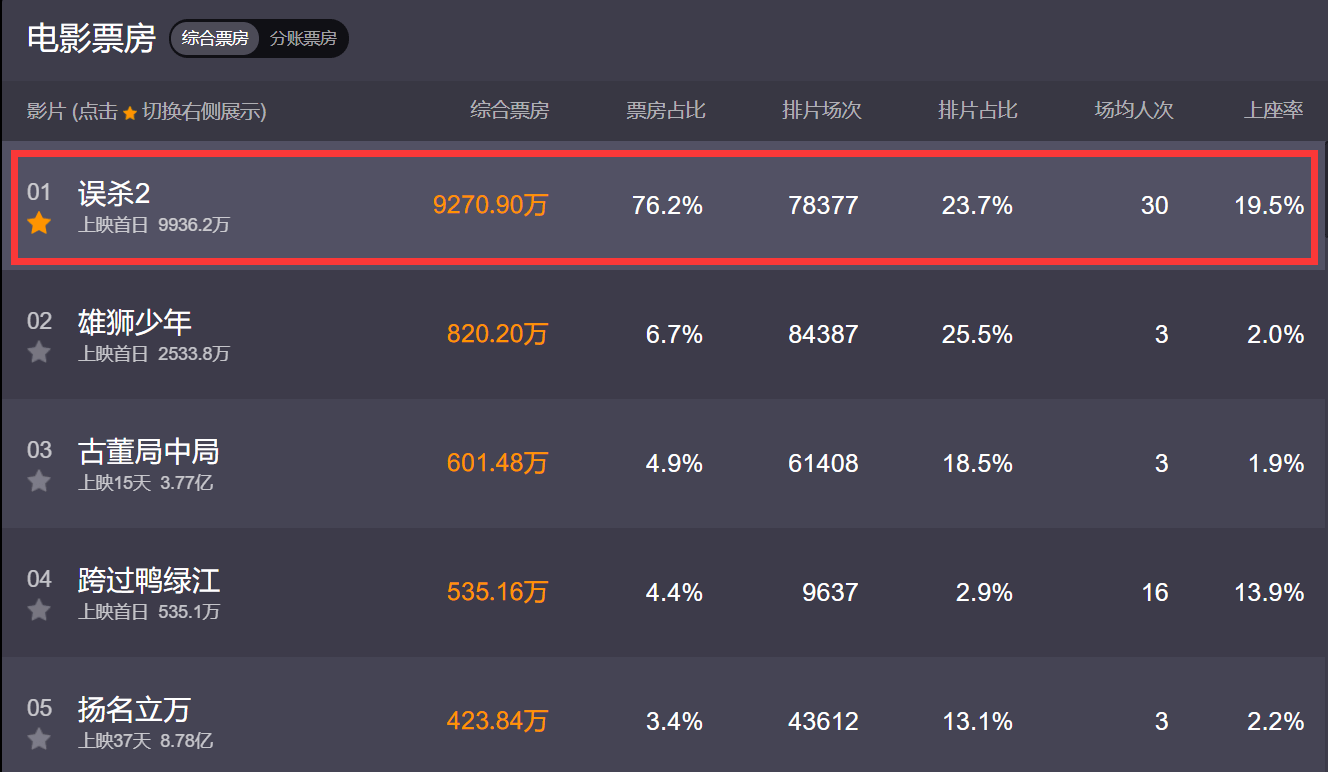Click the 电影票房 heading
The image size is (1328, 772).
tap(91, 39)
